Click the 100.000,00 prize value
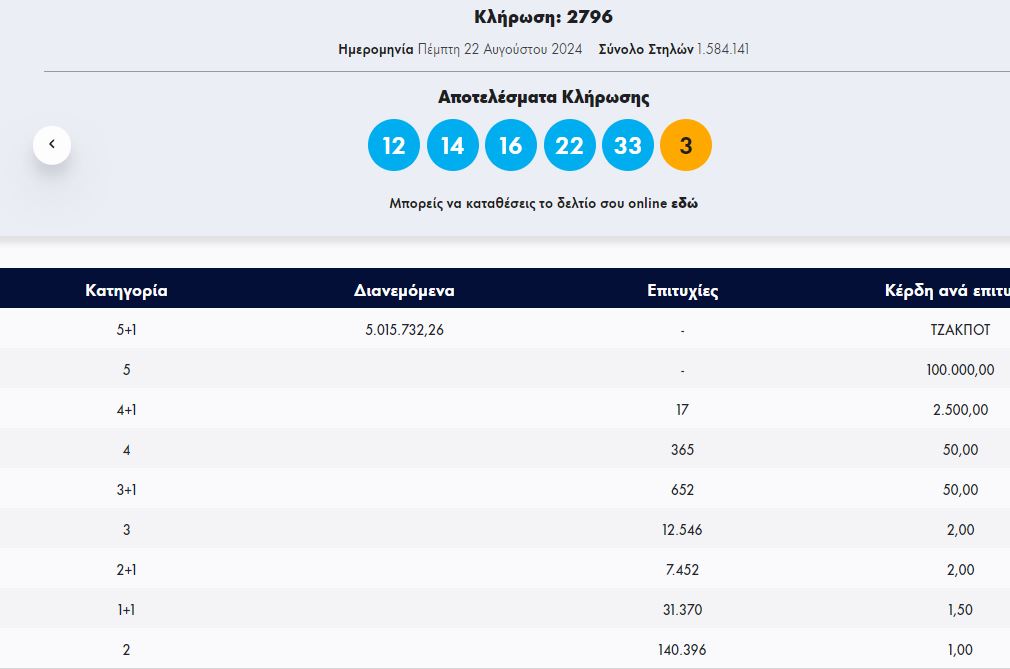The height and width of the screenshot is (669, 1010). coord(960,369)
